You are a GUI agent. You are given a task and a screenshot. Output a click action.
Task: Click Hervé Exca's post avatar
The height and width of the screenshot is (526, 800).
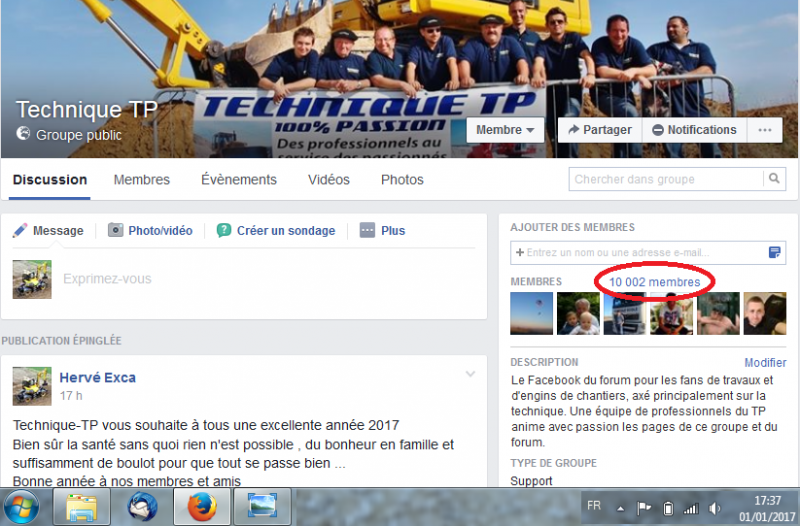tap(32, 386)
